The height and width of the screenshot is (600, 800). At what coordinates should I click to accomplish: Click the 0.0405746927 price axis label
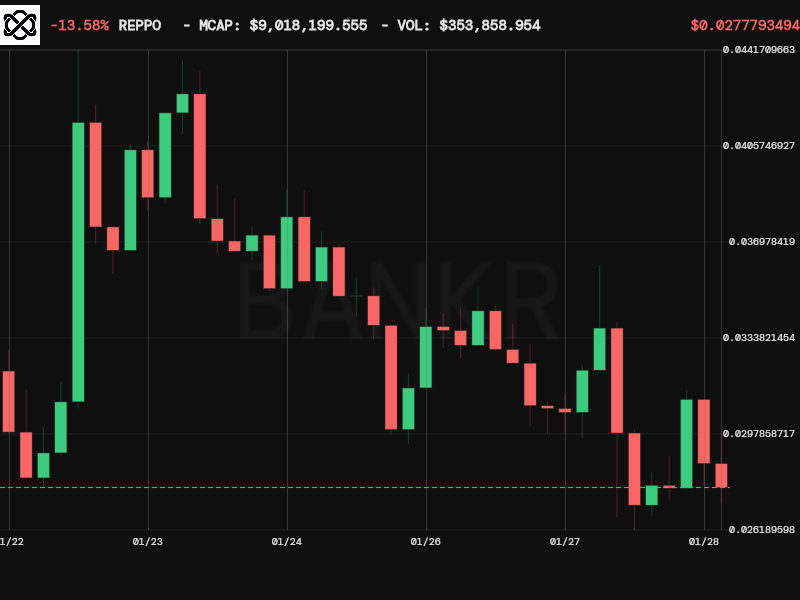click(x=759, y=146)
